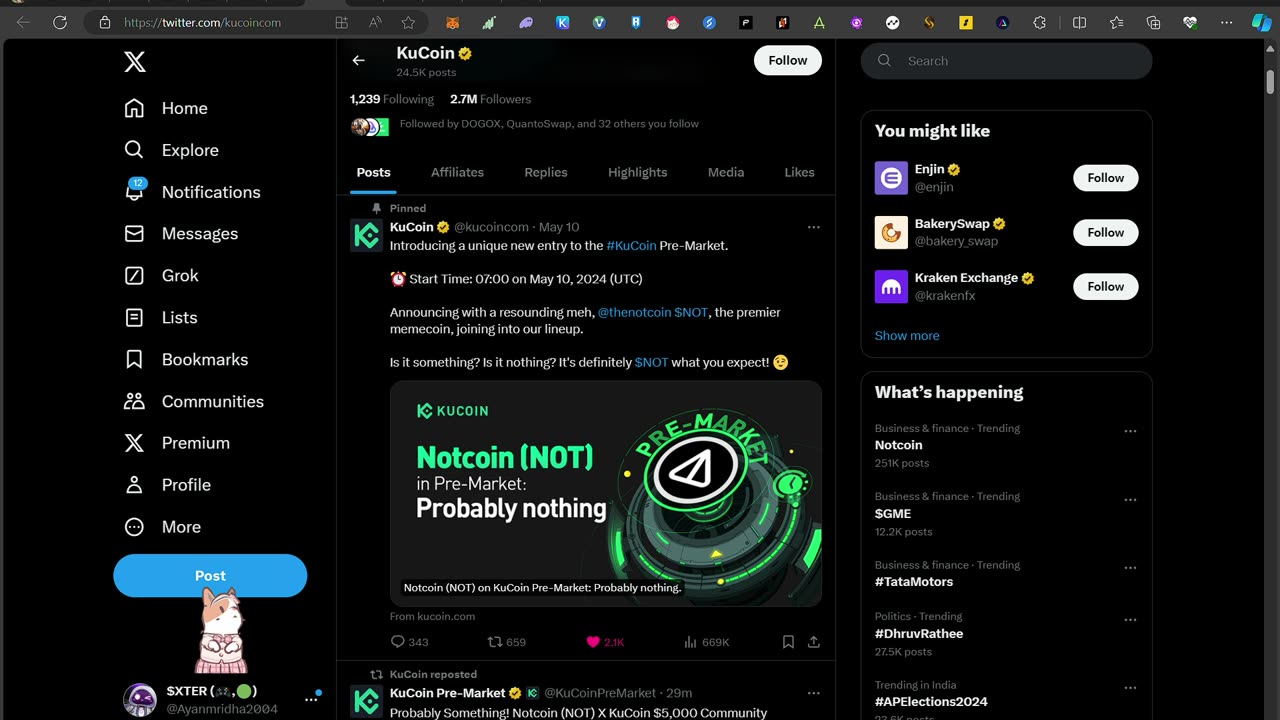
Task: Open Premium in the sidebar
Action: [x=177, y=443]
